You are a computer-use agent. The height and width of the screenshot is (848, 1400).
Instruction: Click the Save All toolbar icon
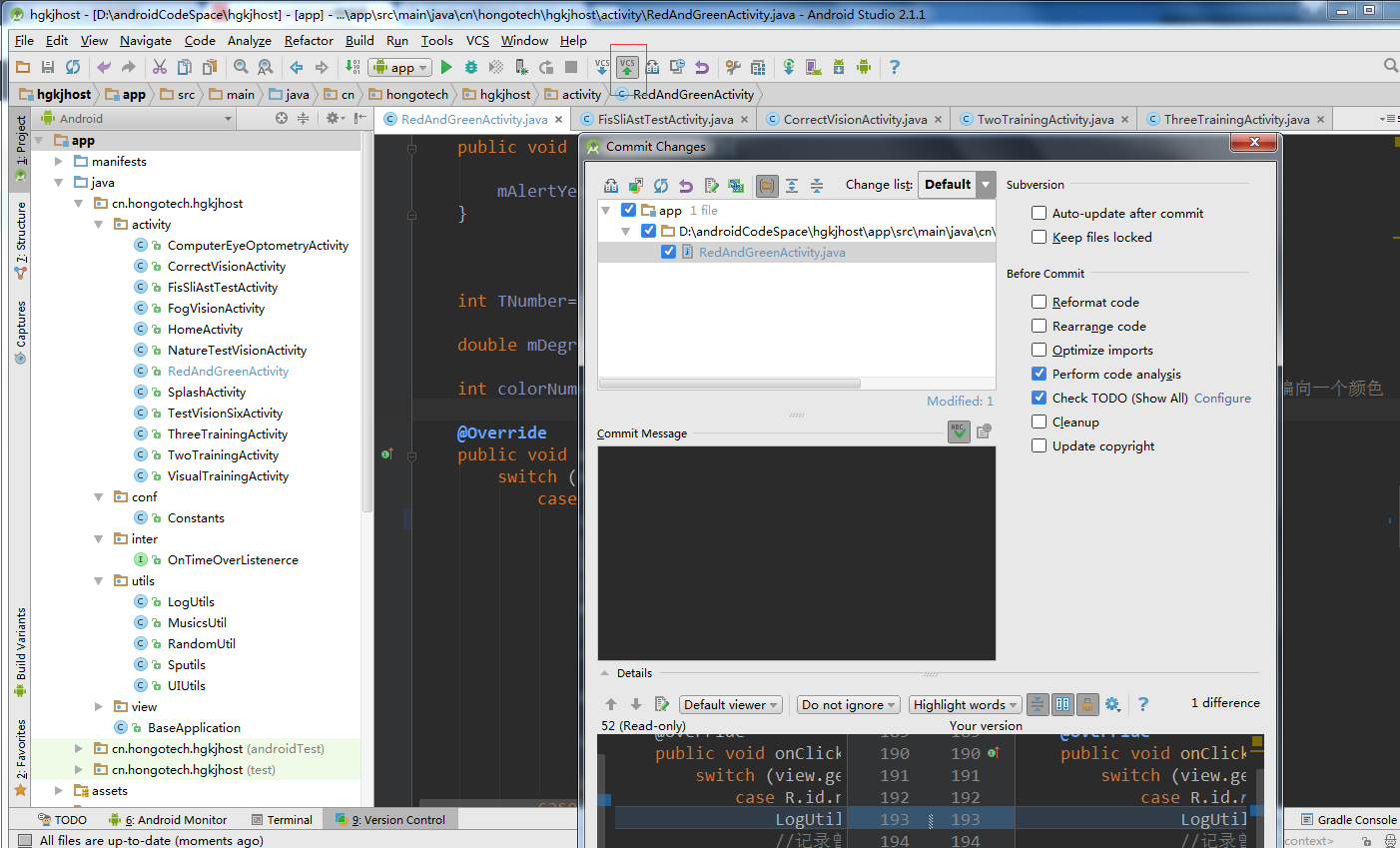47,67
